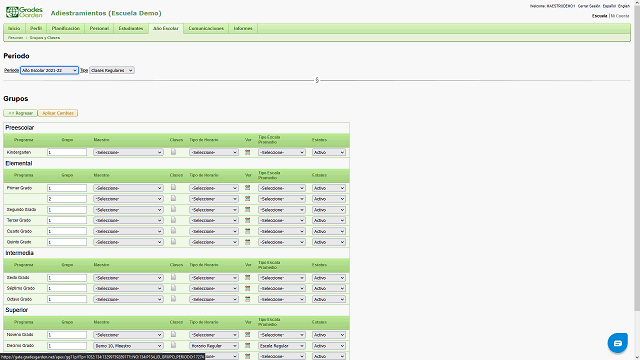640x360 pixels.
Task: Open classes icon for Séptimo Grado
Action: (173, 288)
